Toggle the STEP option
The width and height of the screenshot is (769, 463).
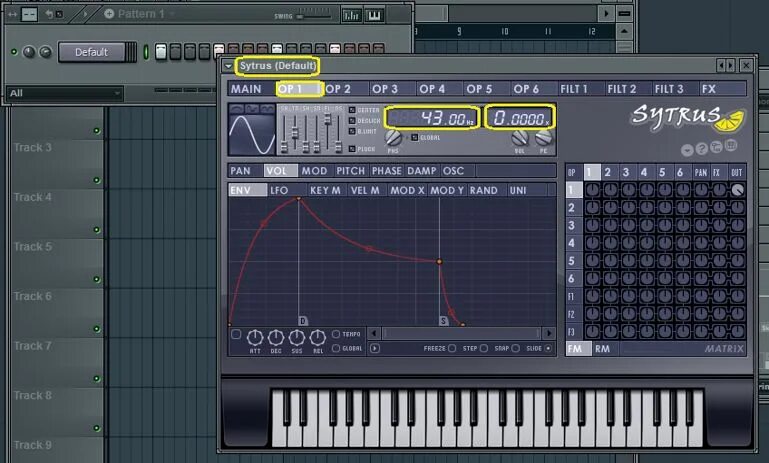[484, 348]
